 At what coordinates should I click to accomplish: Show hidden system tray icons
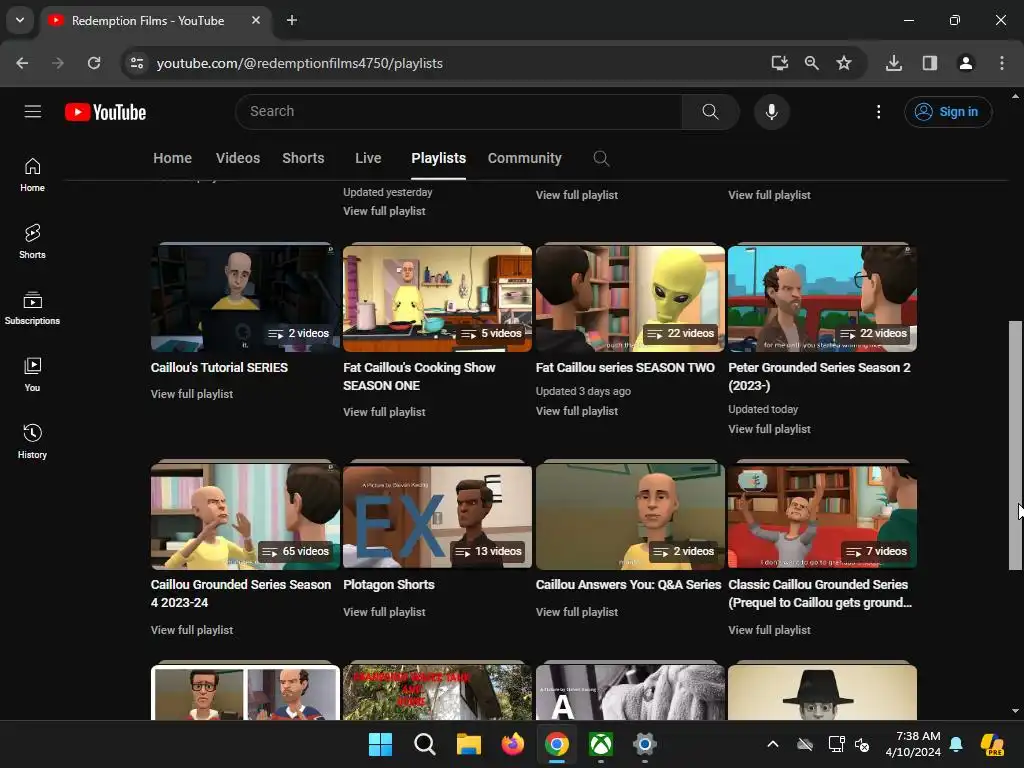(773, 744)
